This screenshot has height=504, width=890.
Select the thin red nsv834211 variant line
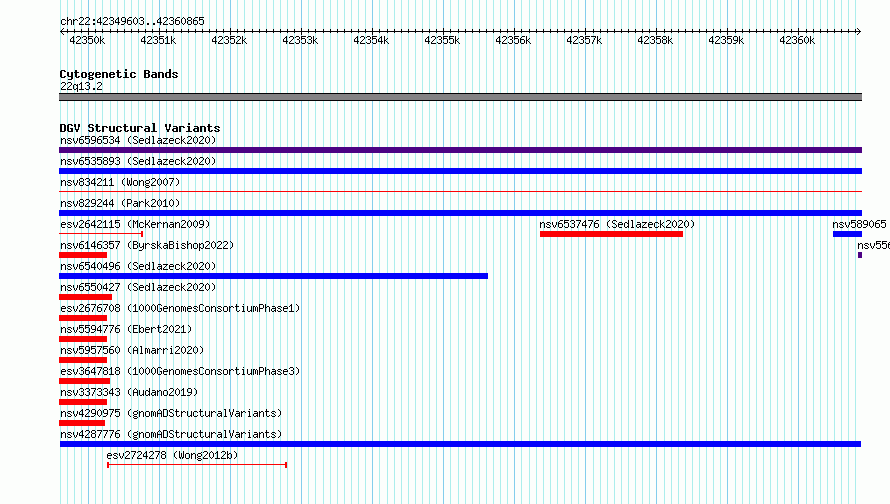click(460, 192)
